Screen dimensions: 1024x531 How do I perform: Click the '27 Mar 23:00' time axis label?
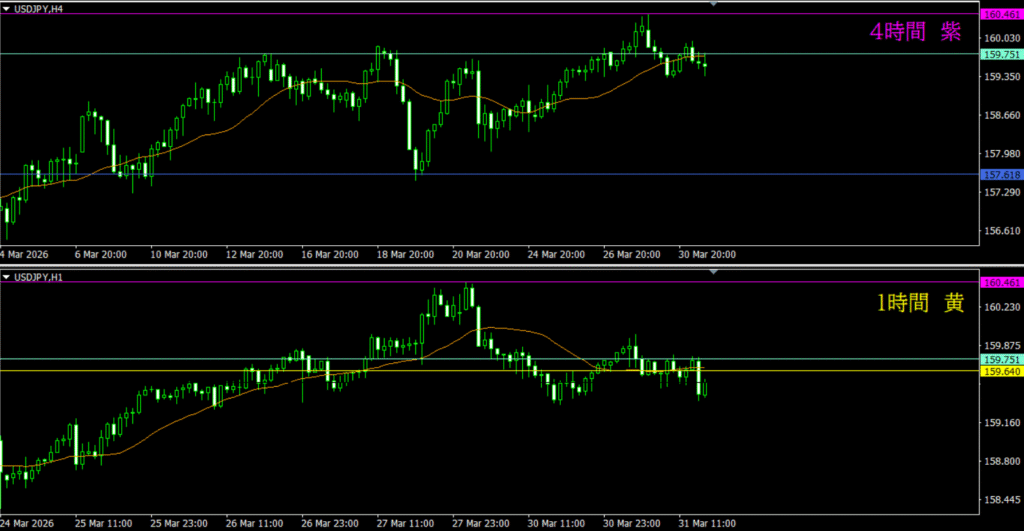479,522
